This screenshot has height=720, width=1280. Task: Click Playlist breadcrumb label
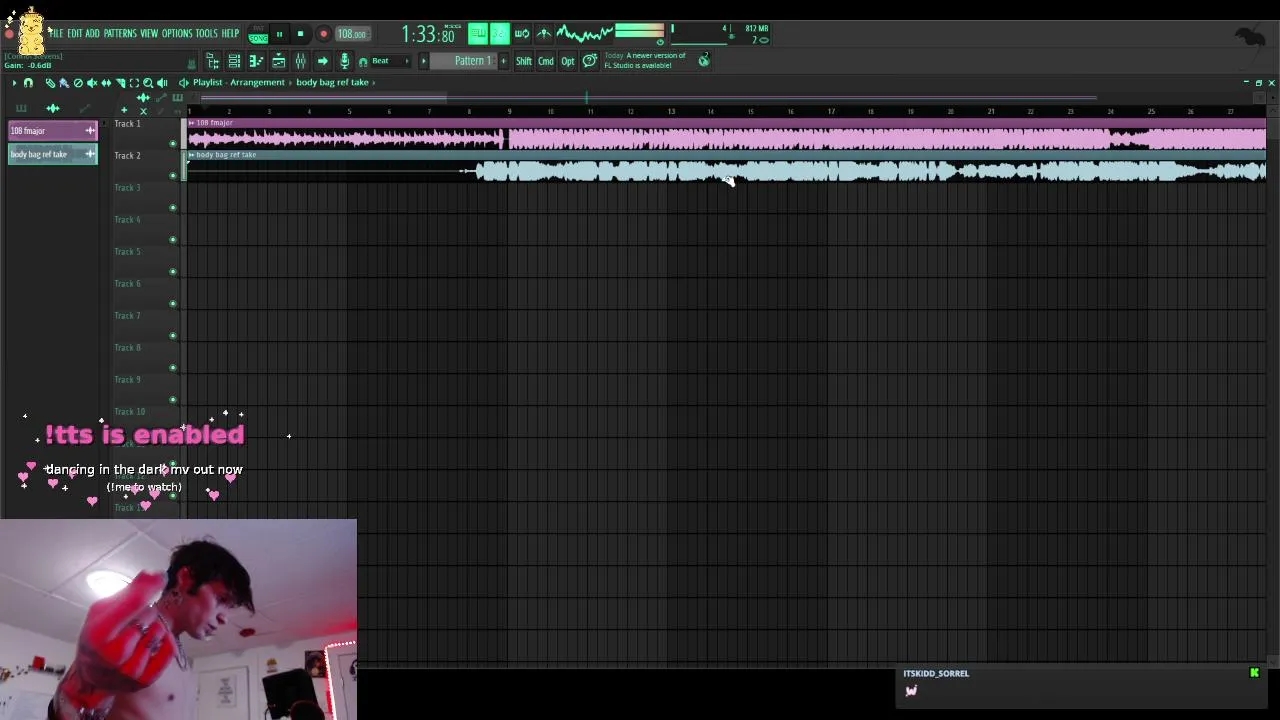[208, 82]
